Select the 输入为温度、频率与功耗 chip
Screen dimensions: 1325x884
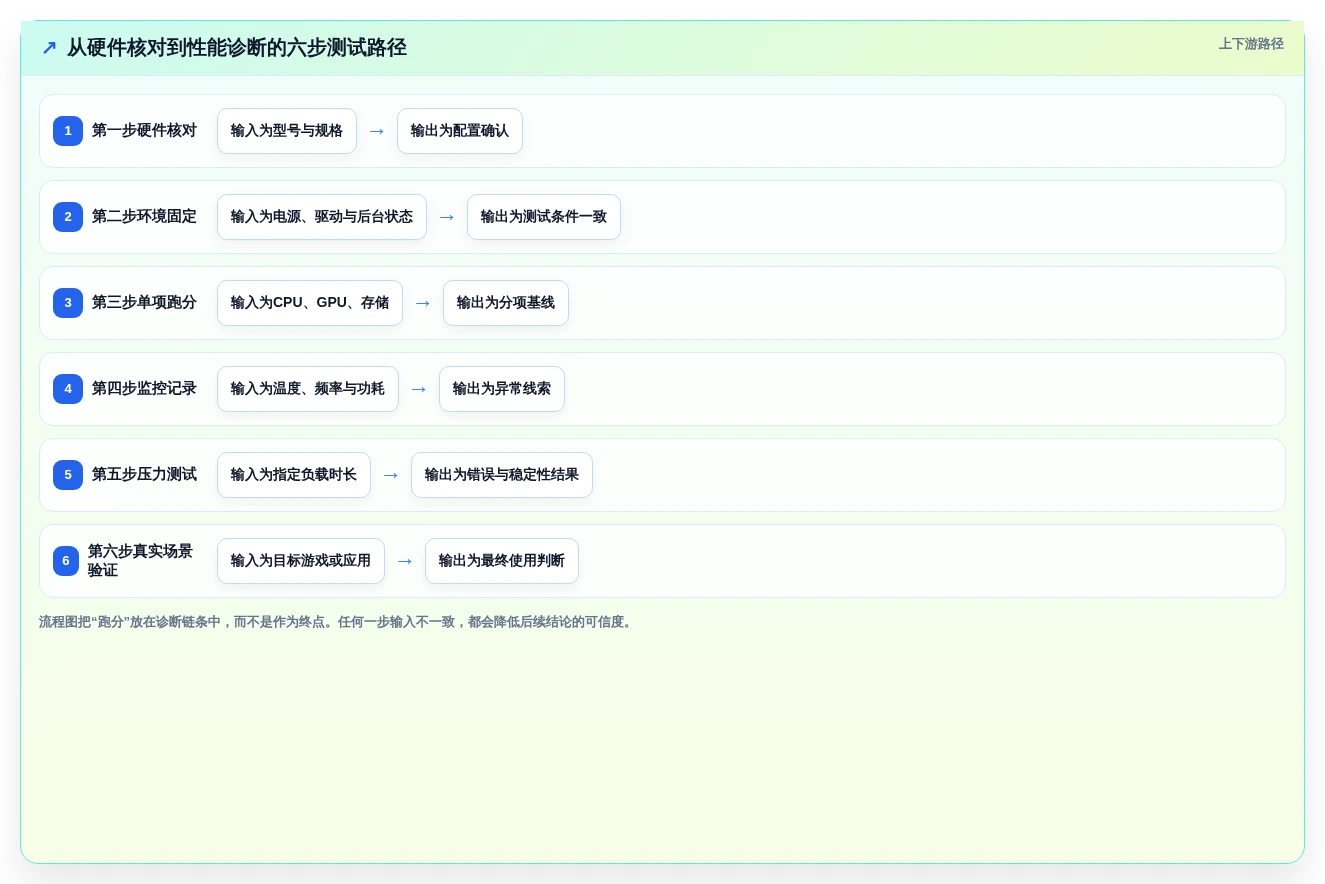(308, 389)
